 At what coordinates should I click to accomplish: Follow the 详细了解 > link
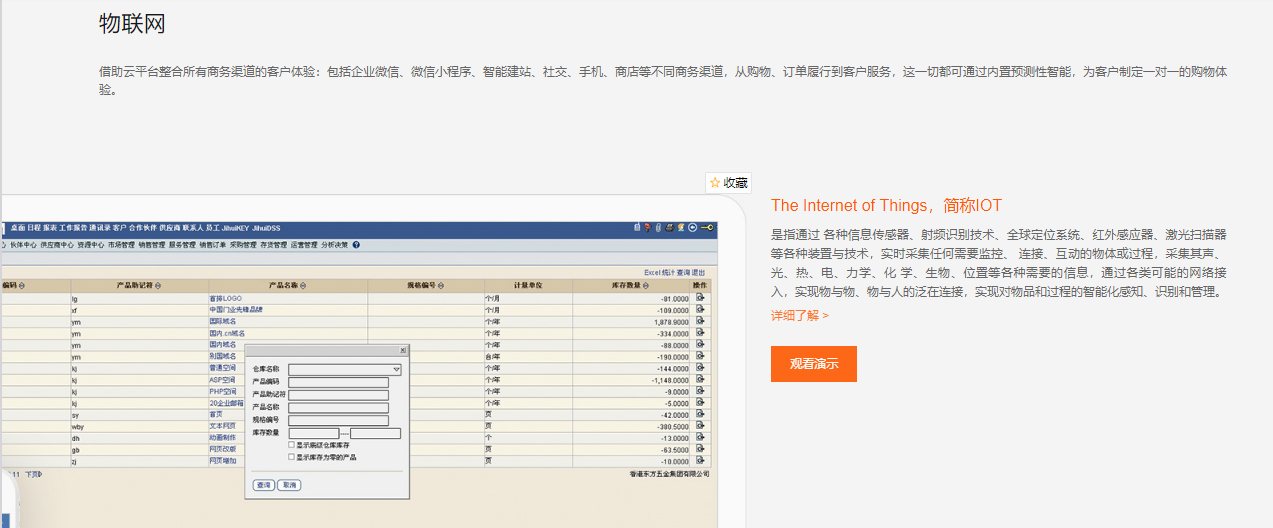pyautogui.click(x=799, y=315)
